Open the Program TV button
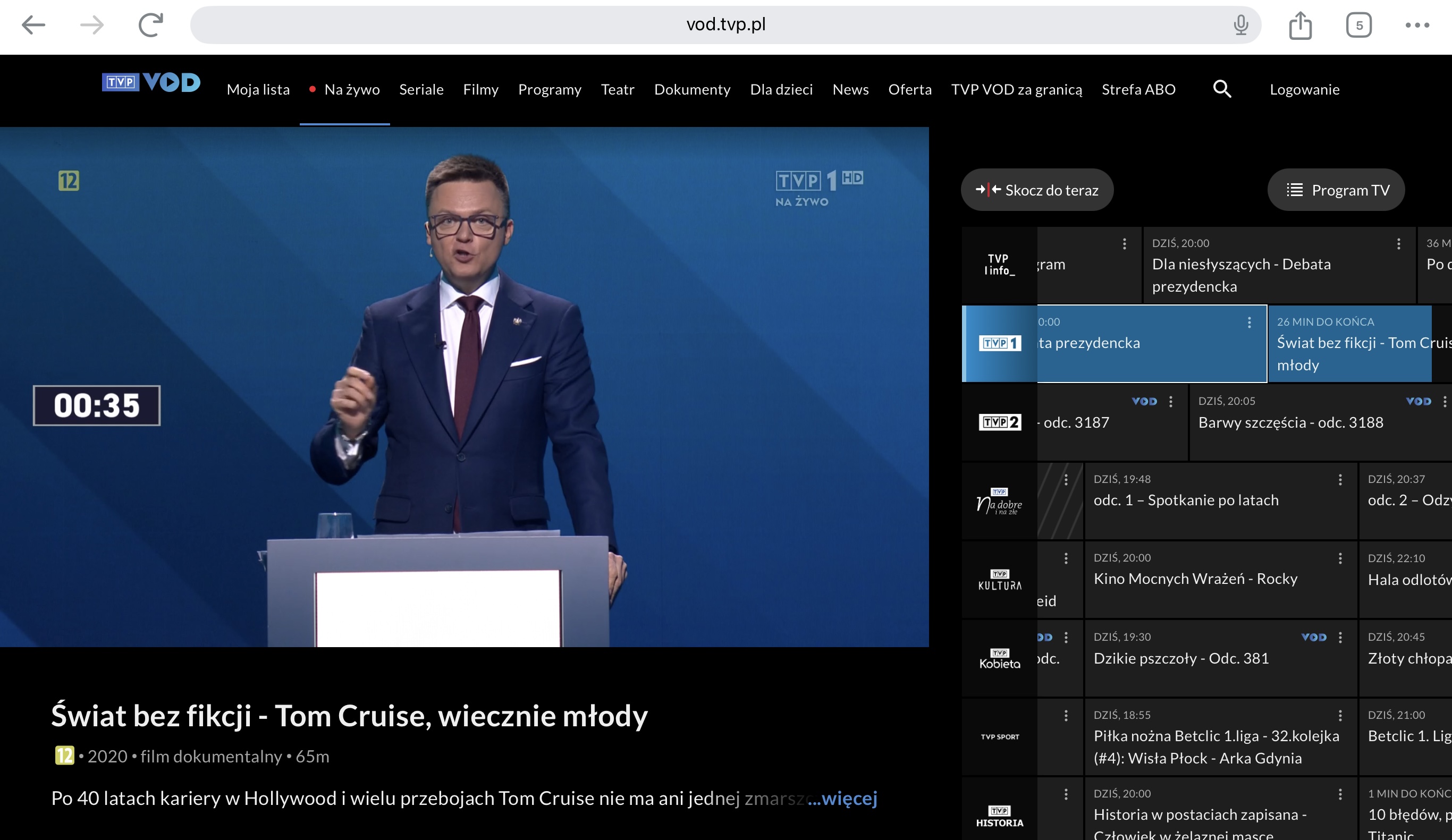Image resolution: width=1452 pixels, height=840 pixels. [x=1336, y=190]
